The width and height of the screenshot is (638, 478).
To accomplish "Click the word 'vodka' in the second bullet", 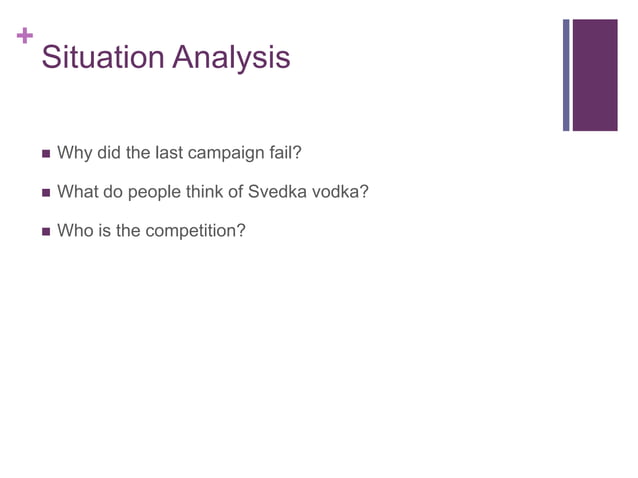I will [340, 192].
